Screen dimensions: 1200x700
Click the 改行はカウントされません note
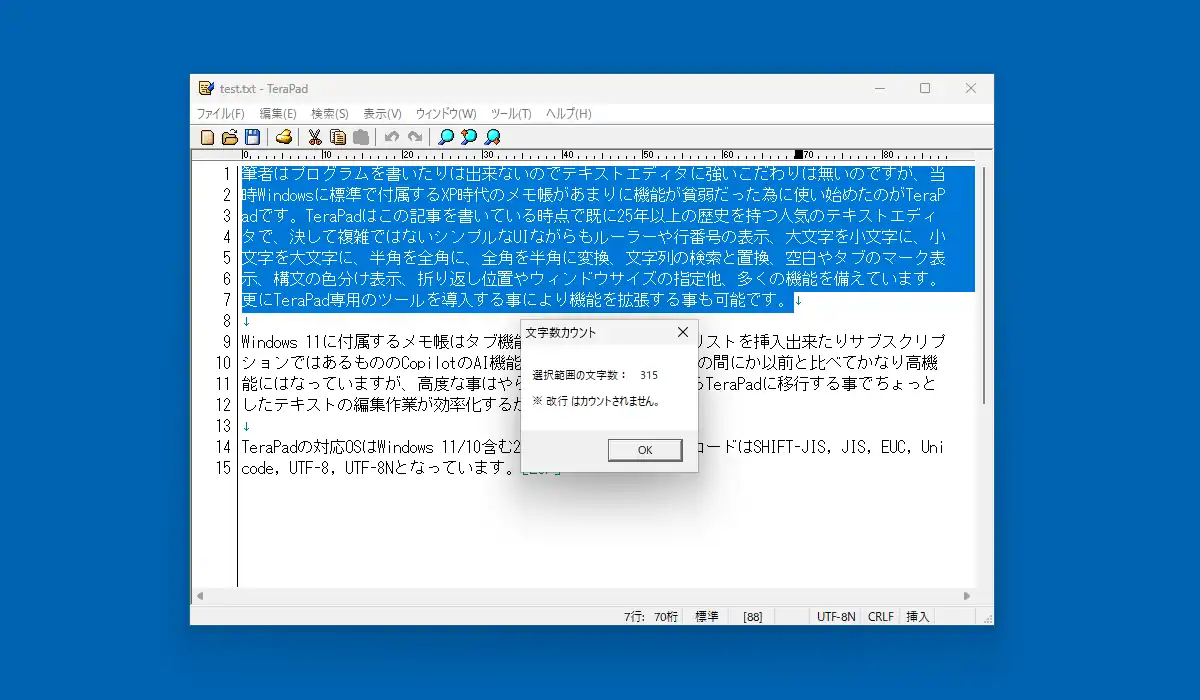click(596, 401)
